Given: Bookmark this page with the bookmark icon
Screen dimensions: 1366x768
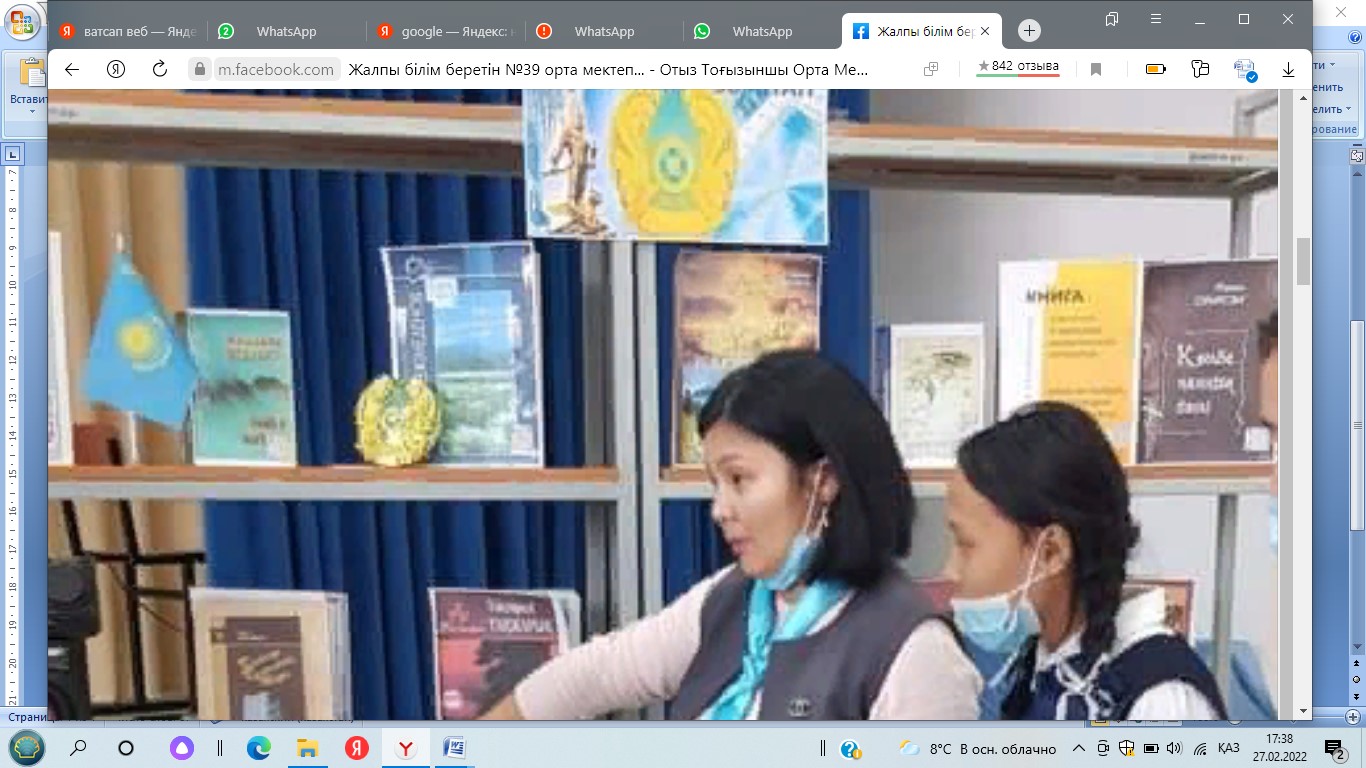Looking at the screenshot, I should [x=1096, y=69].
